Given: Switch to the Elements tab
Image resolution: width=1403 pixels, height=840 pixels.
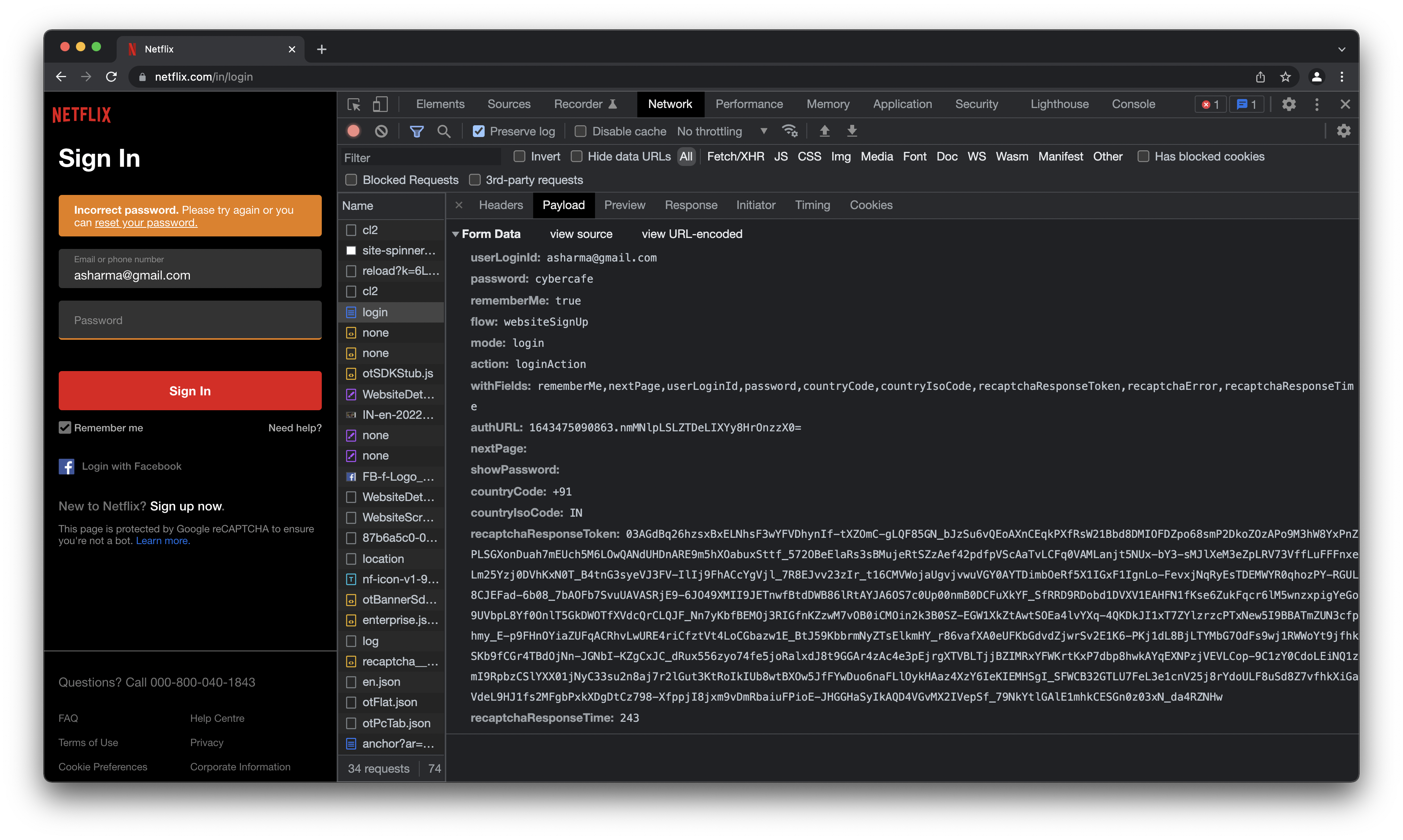Looking at the screenshot, I should point(440,104).
